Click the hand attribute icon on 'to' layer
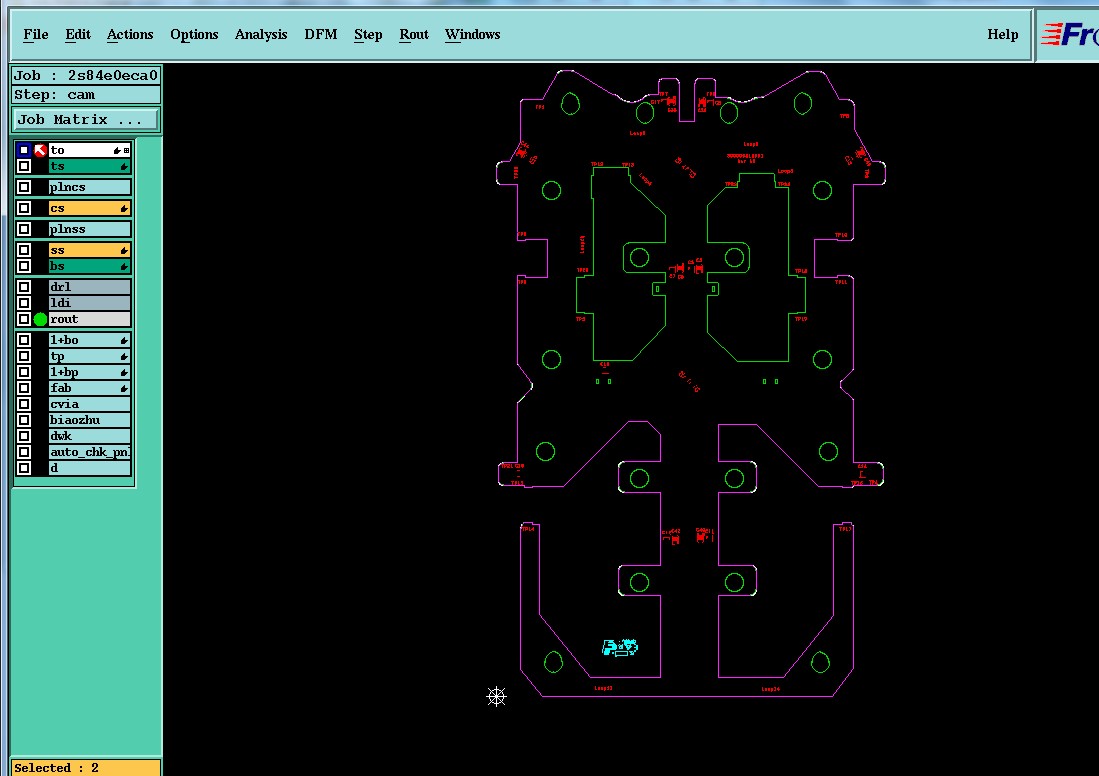Screen dimensions: 1099x776 117,150
